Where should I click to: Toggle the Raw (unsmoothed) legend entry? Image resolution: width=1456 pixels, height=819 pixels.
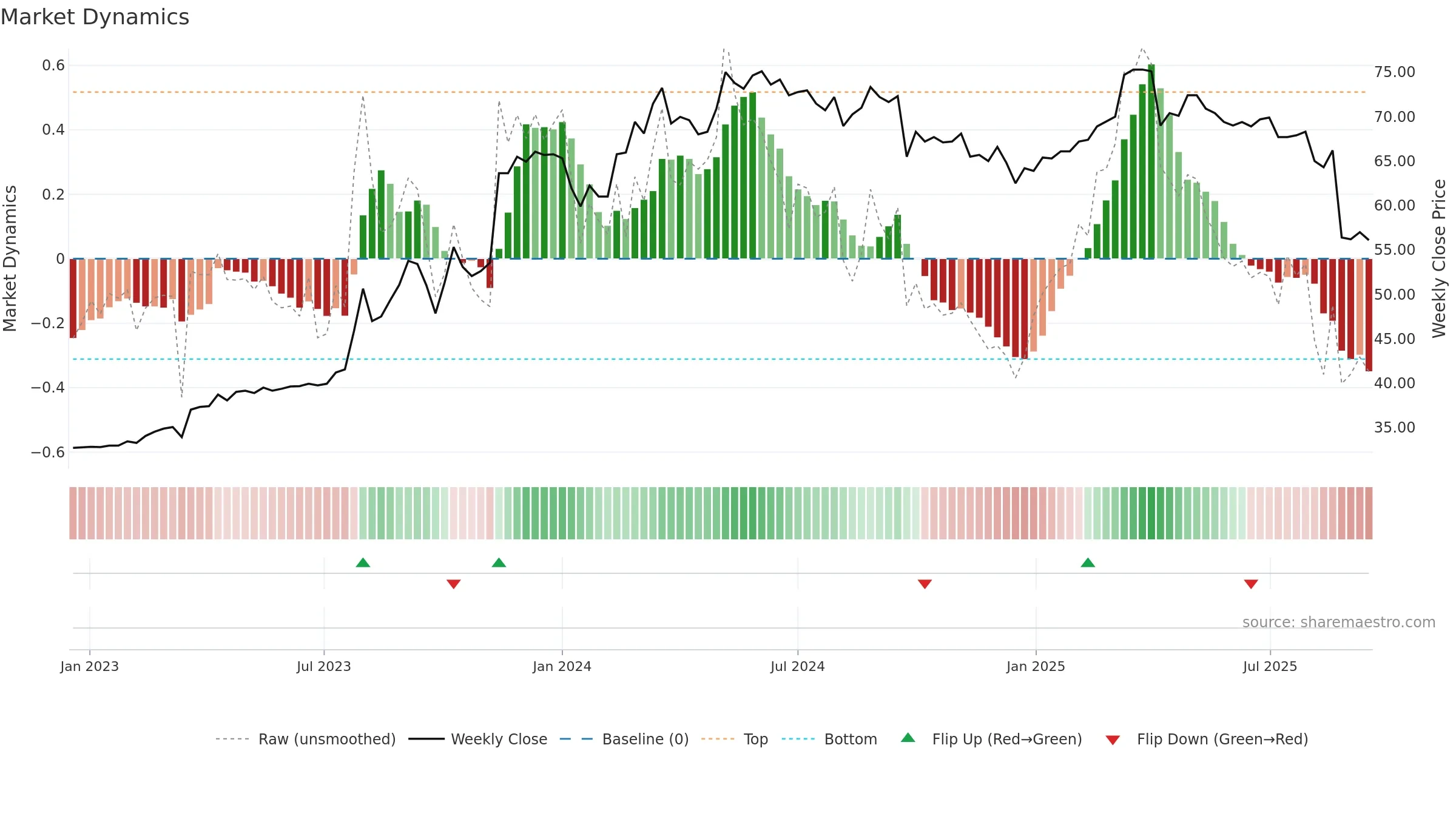point(306,739)
